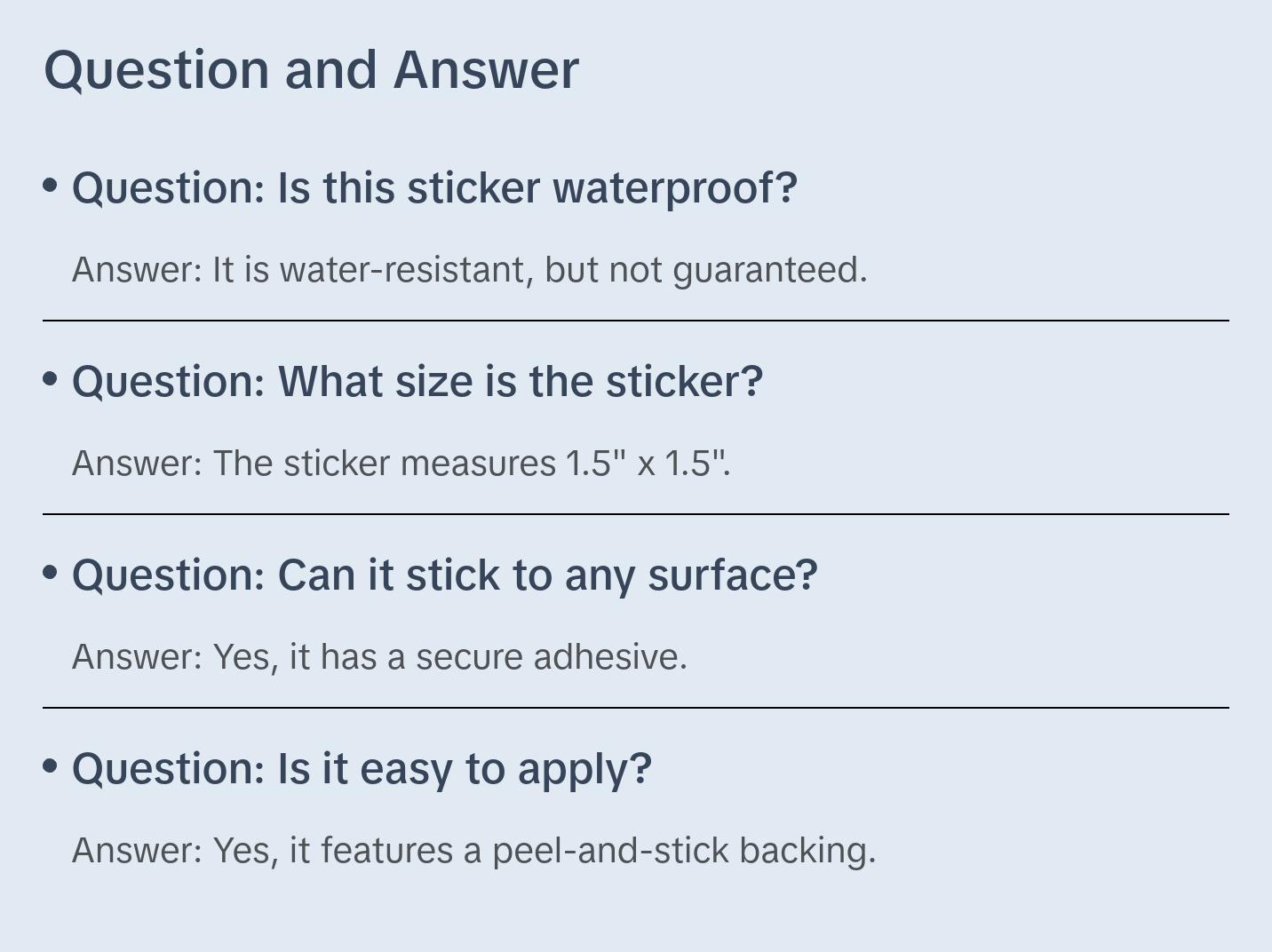
Task: Click the divider below the size answer
Action: coord(636,514)
